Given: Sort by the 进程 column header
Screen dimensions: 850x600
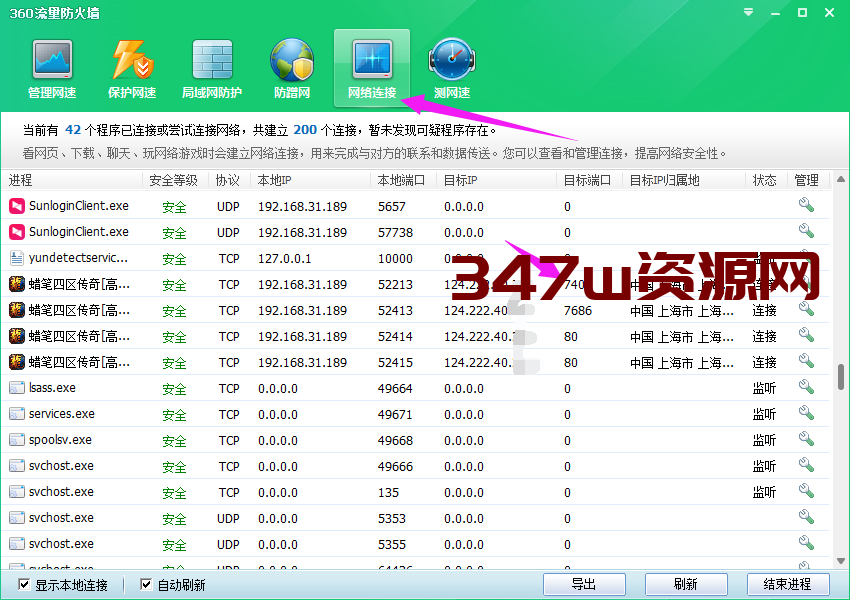Looking at the screenshot, I should tap(72, 180).
